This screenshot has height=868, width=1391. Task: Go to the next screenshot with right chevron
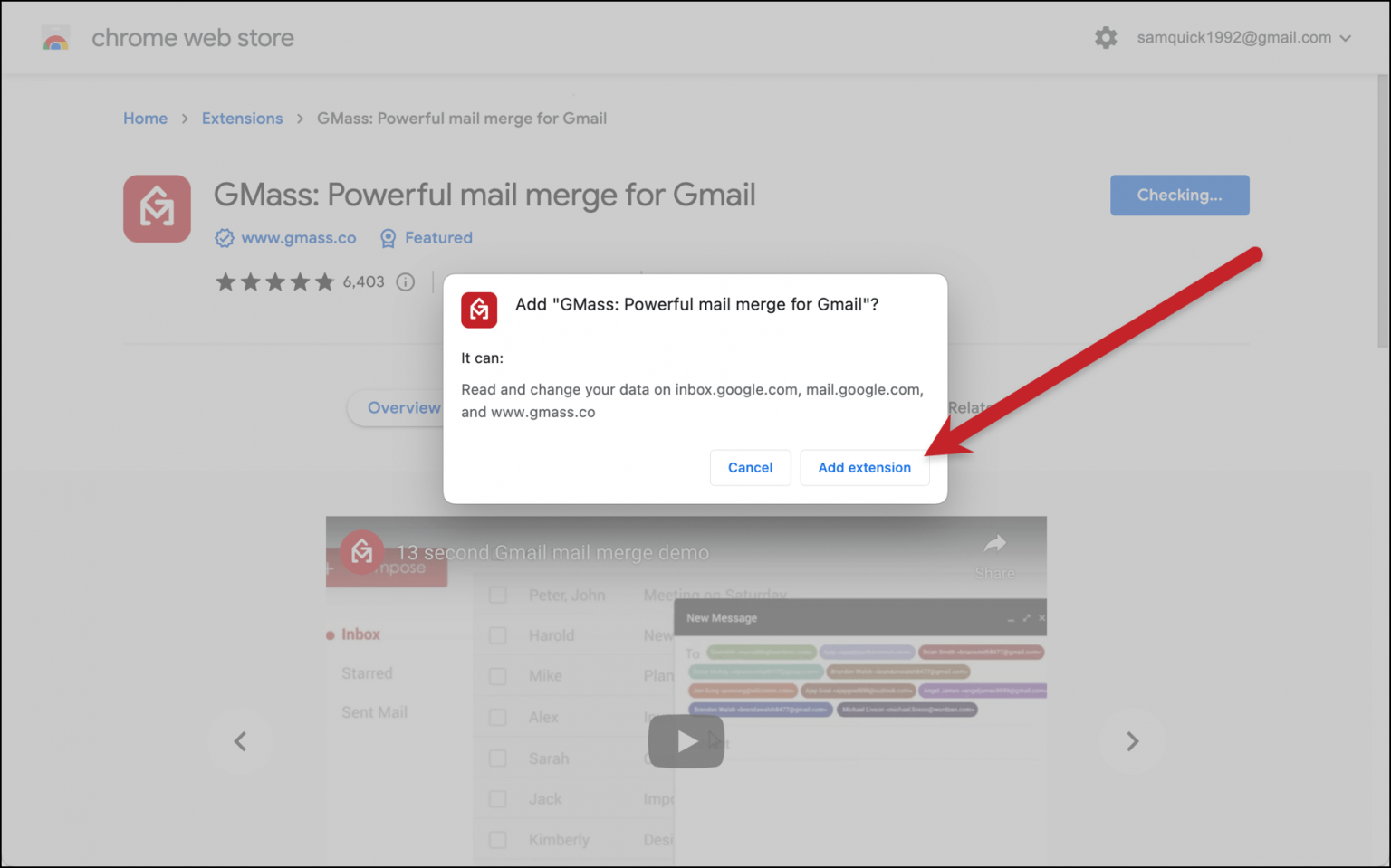click(1131, 741)
